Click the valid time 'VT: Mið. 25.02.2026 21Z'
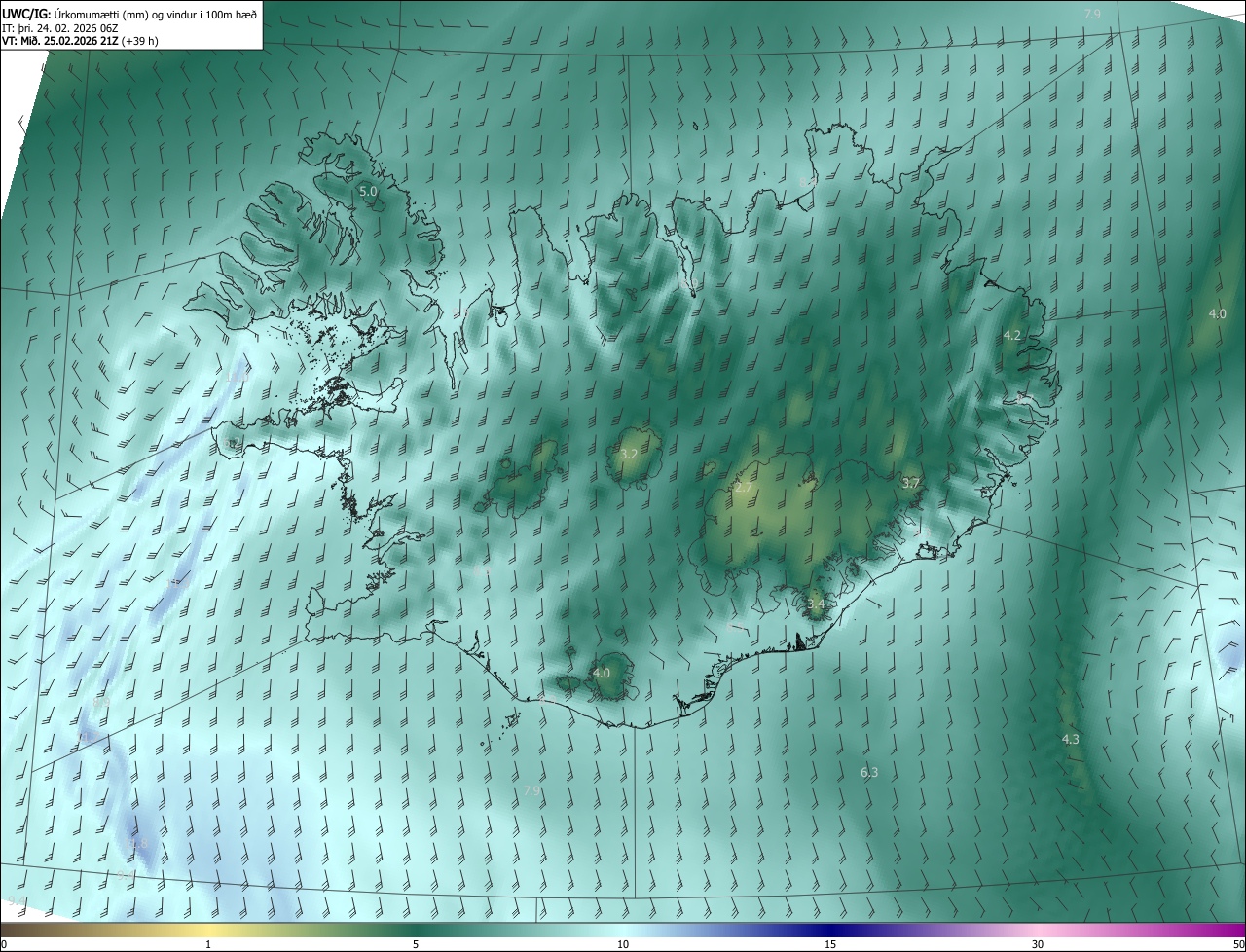 click(x=60, y=41)
